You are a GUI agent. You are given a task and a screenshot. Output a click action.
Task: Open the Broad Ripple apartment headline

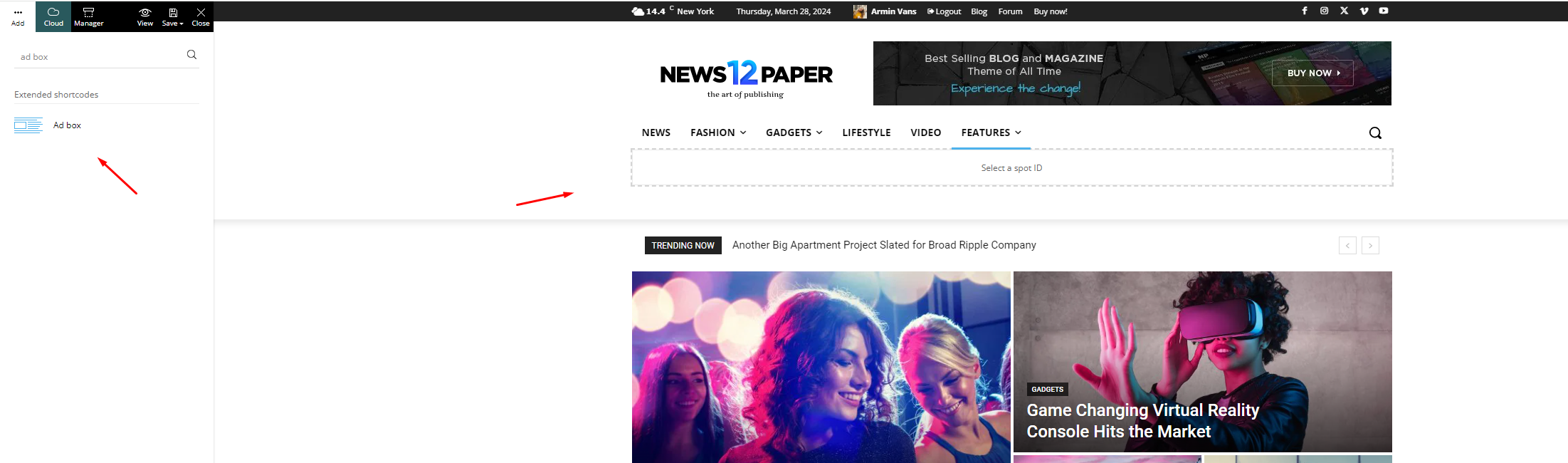point(884,245)
